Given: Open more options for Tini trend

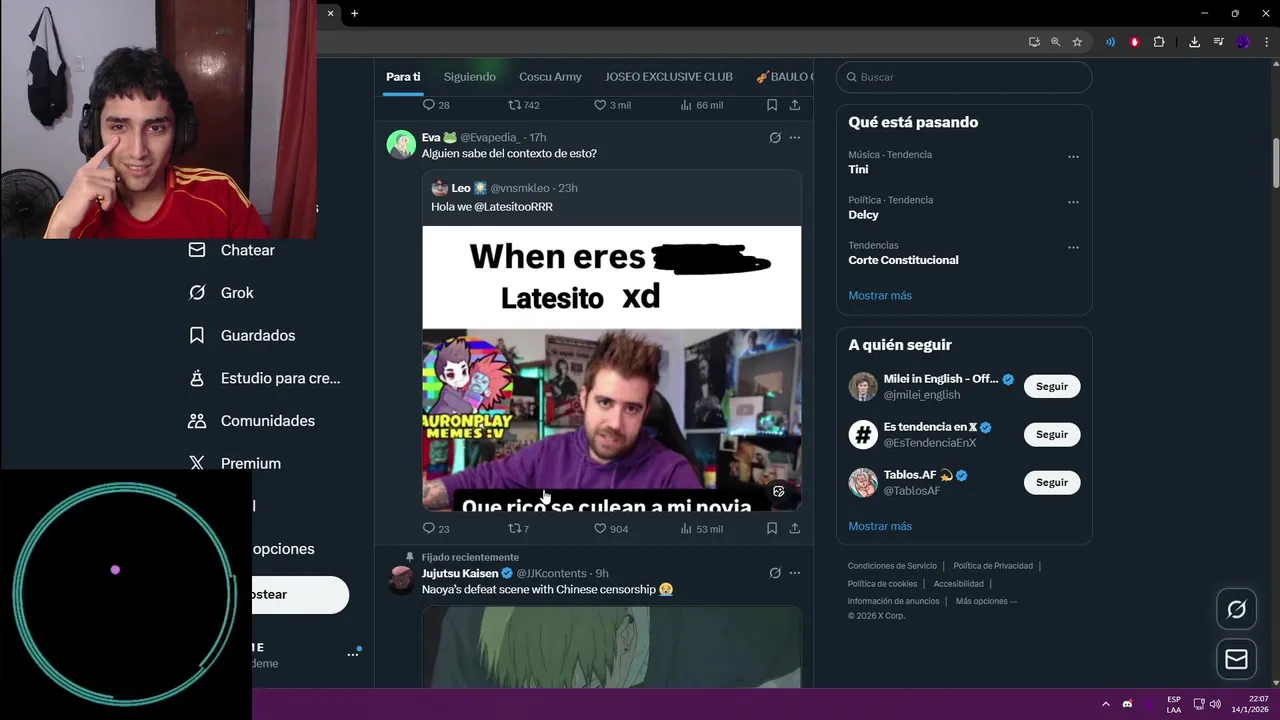Looking at the screenshot, I should click(x=1073, y=157).
